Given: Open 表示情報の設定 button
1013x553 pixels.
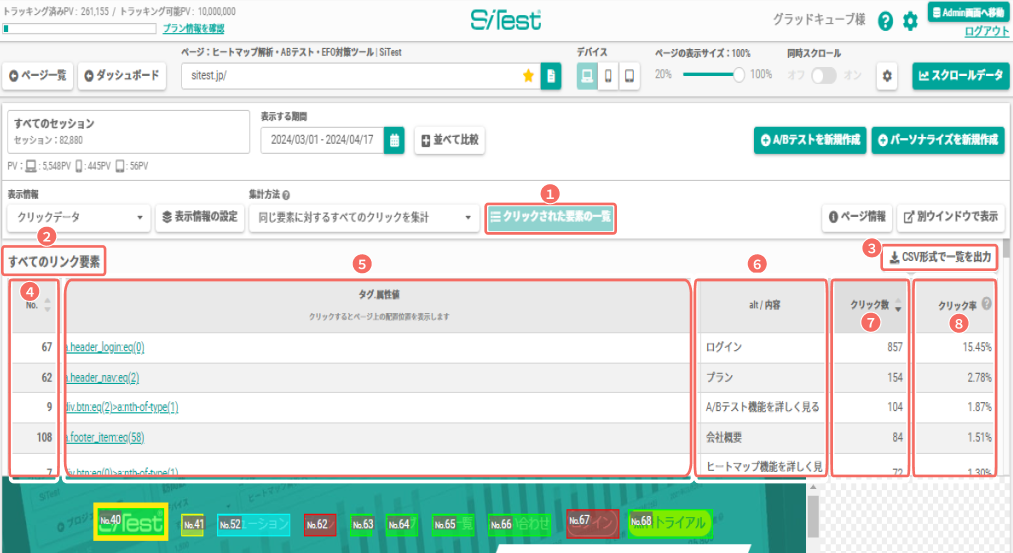Looking at the screenshot, I should pyautogui.click(x=200, y=217).
